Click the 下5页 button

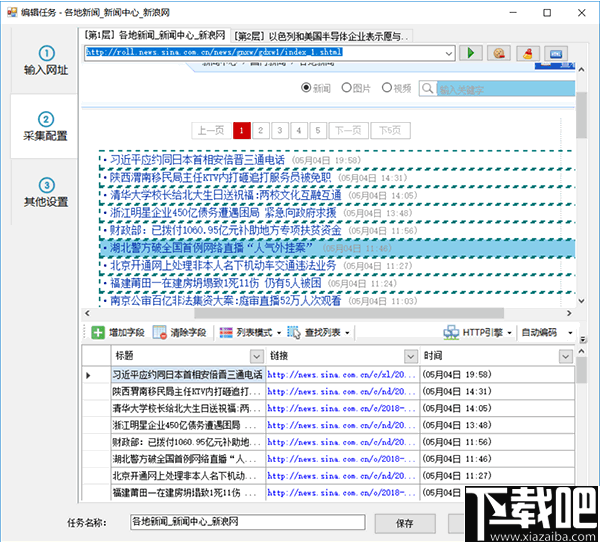(390, 131)
